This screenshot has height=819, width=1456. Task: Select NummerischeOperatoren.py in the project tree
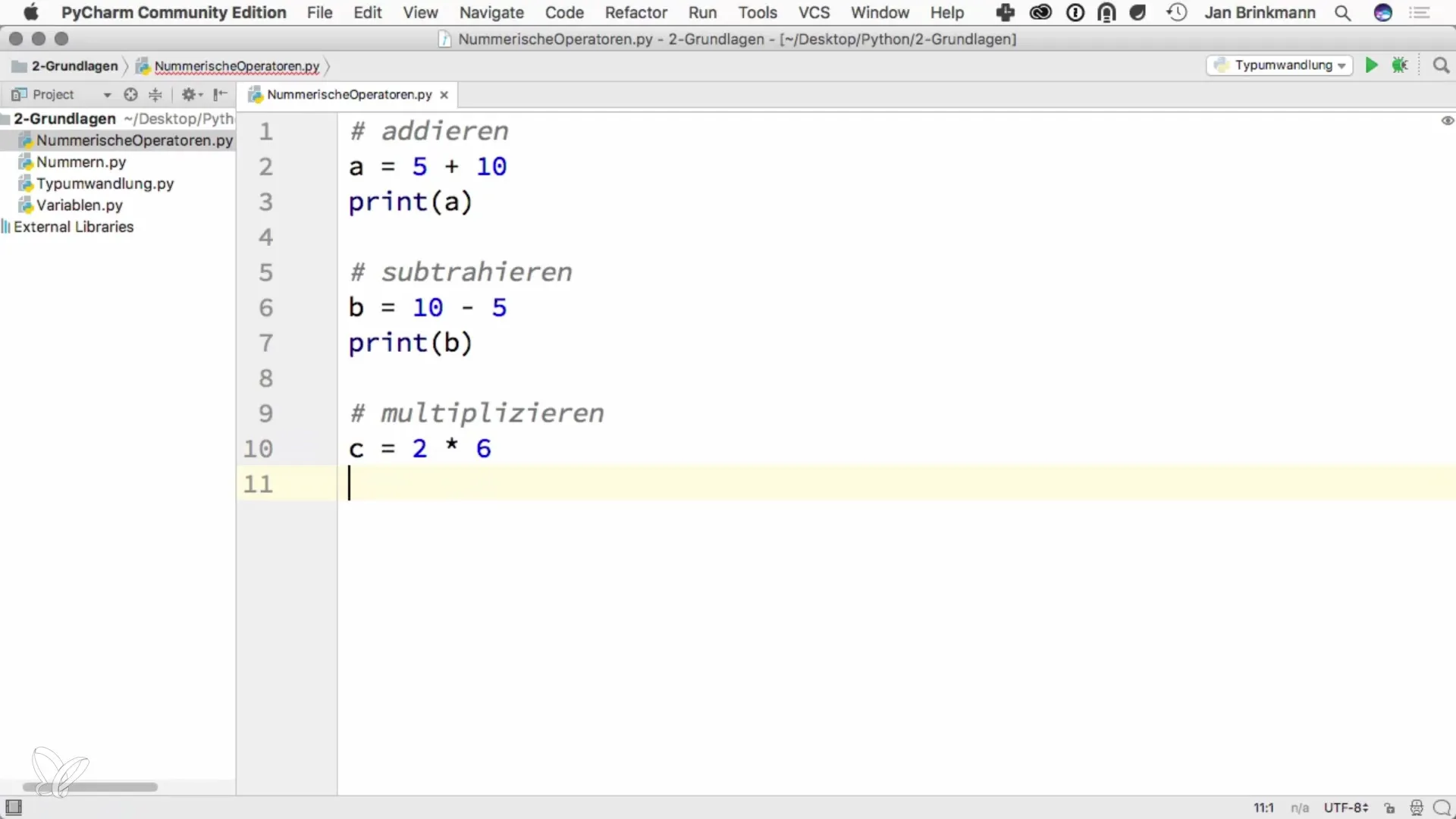click(x=134, y=140)
